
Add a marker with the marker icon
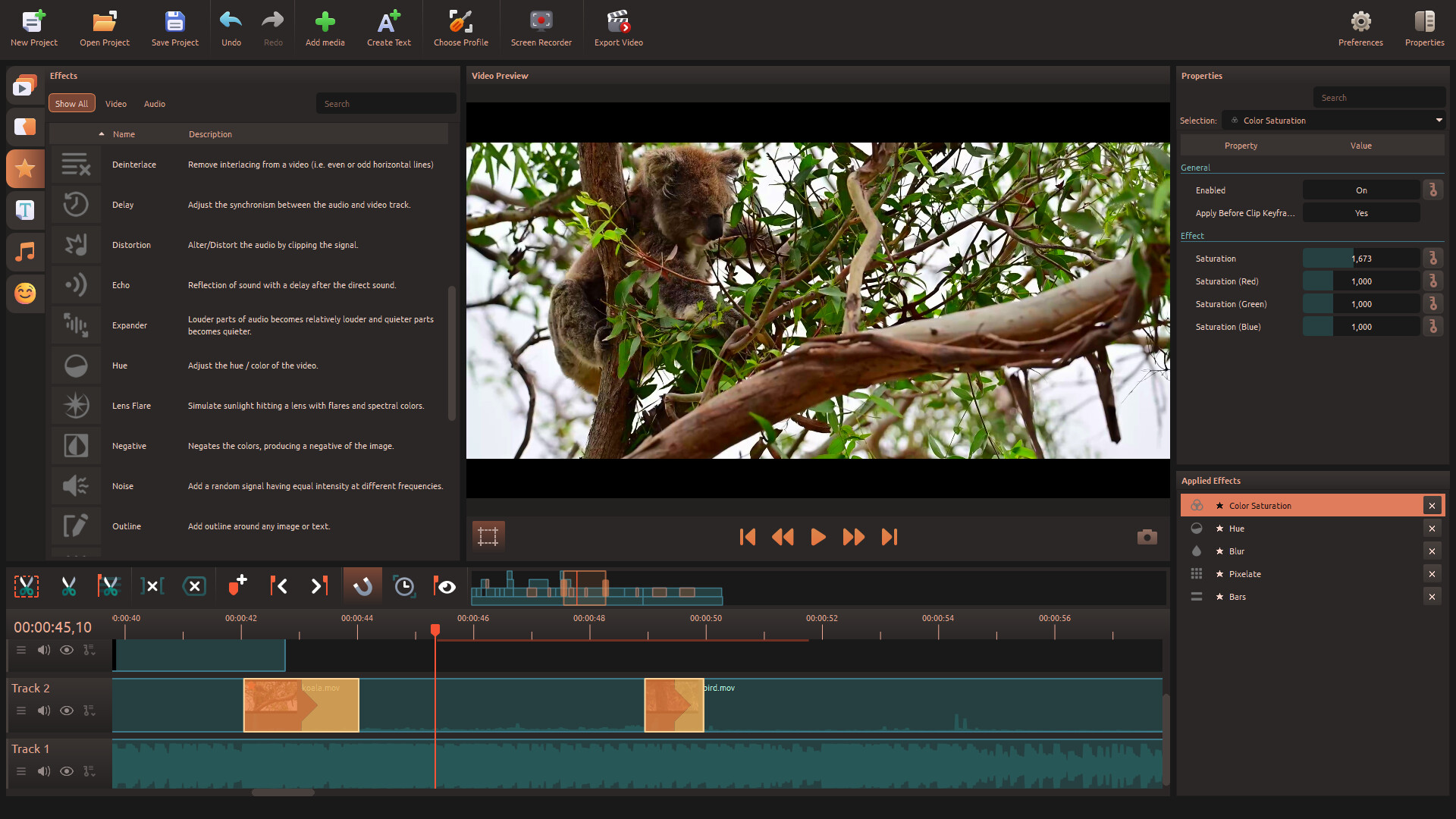237,586
